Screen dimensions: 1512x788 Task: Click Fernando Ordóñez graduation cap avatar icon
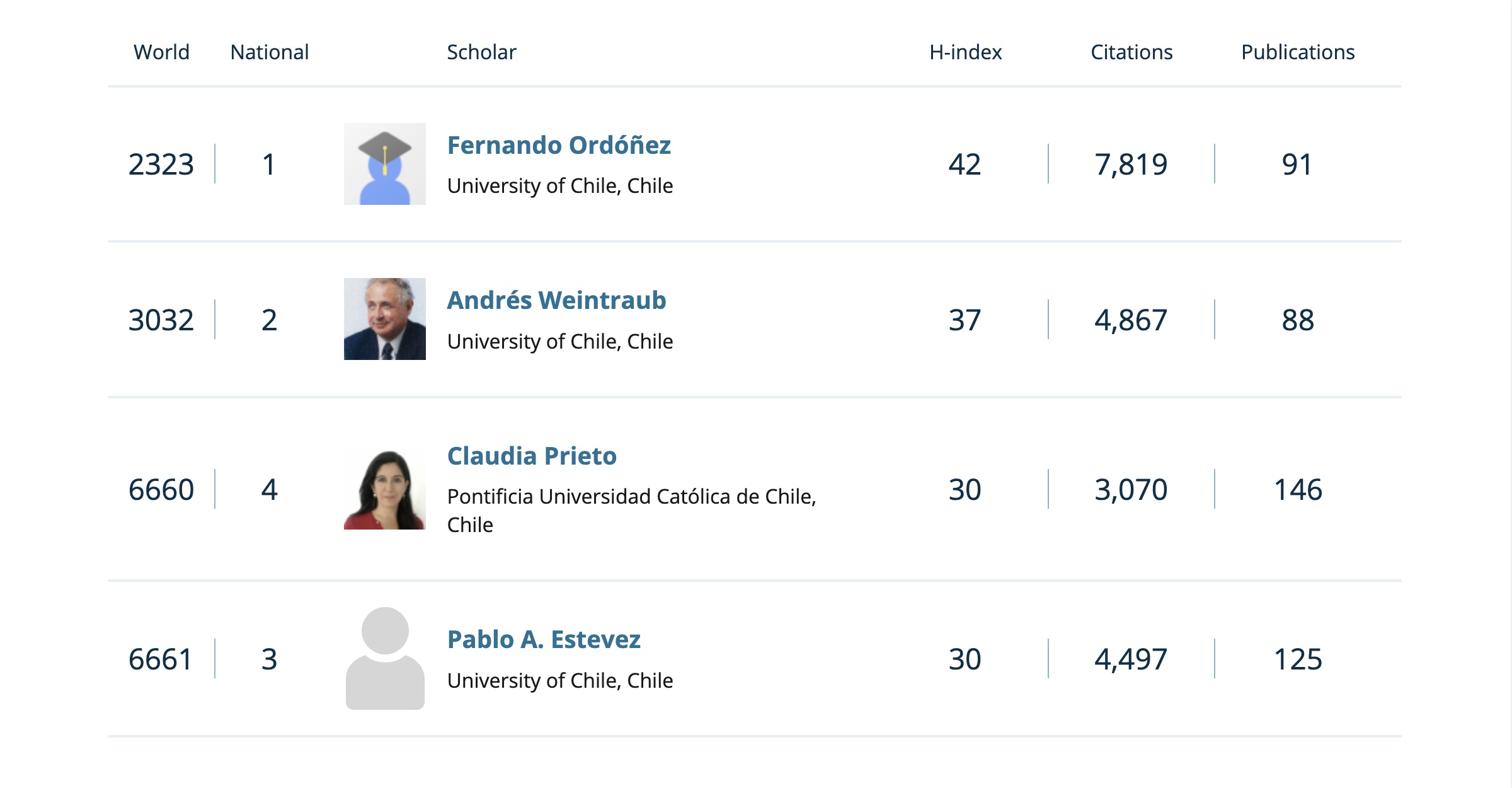(385, 164)
